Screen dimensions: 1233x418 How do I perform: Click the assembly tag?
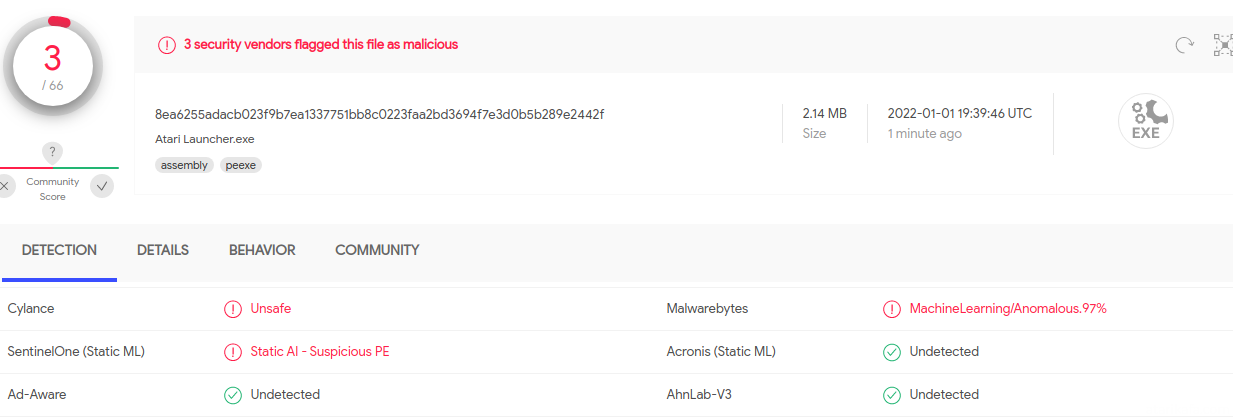[184, 165]
